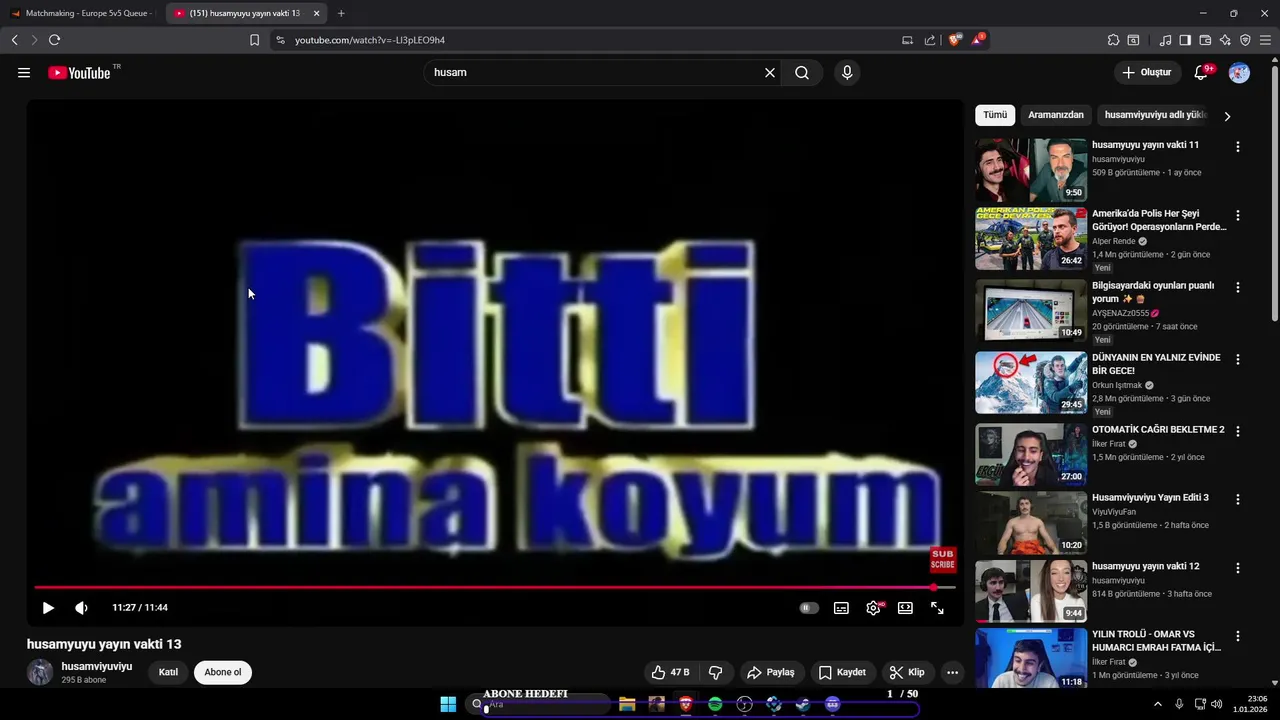Switch to the Matchmaking Europe 5v5 tab
Viewport: 1280px width, 720px height.
point(84,13)
